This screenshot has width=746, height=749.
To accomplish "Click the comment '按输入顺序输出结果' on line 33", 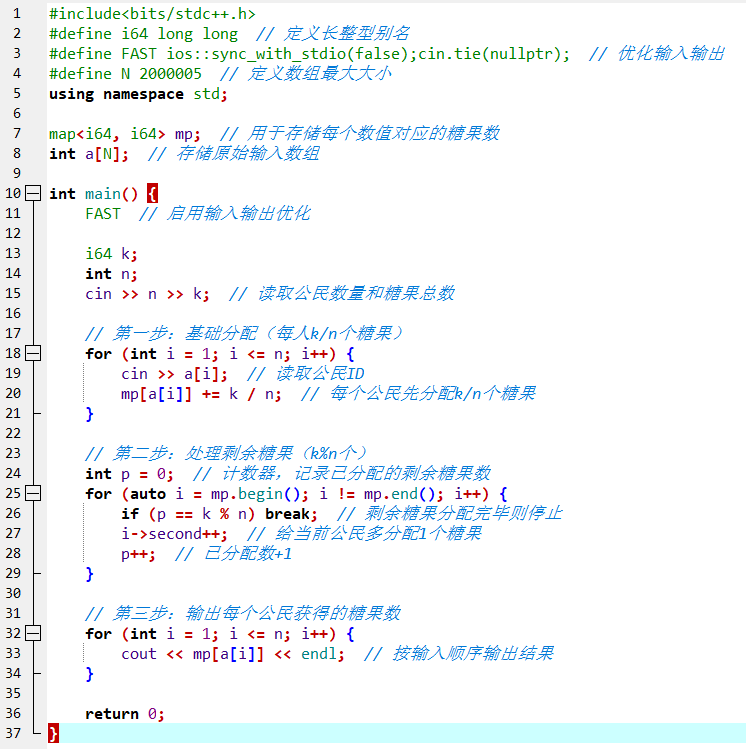I will coord(473,654).
